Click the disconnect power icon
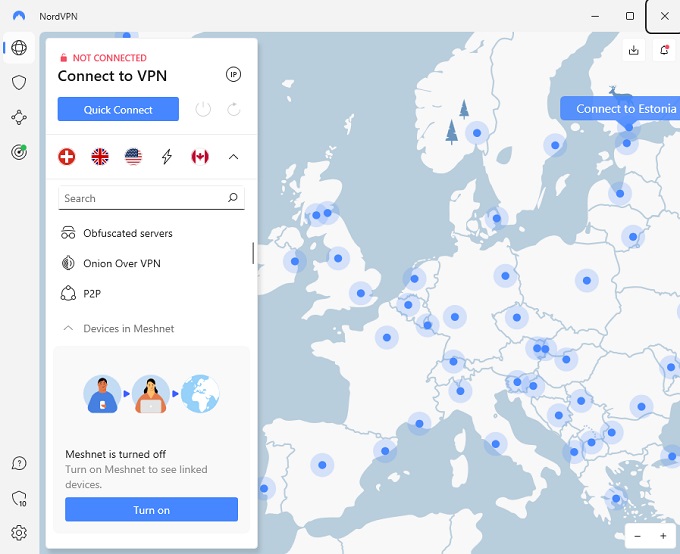Screen dimensions: 680x554 203,109
